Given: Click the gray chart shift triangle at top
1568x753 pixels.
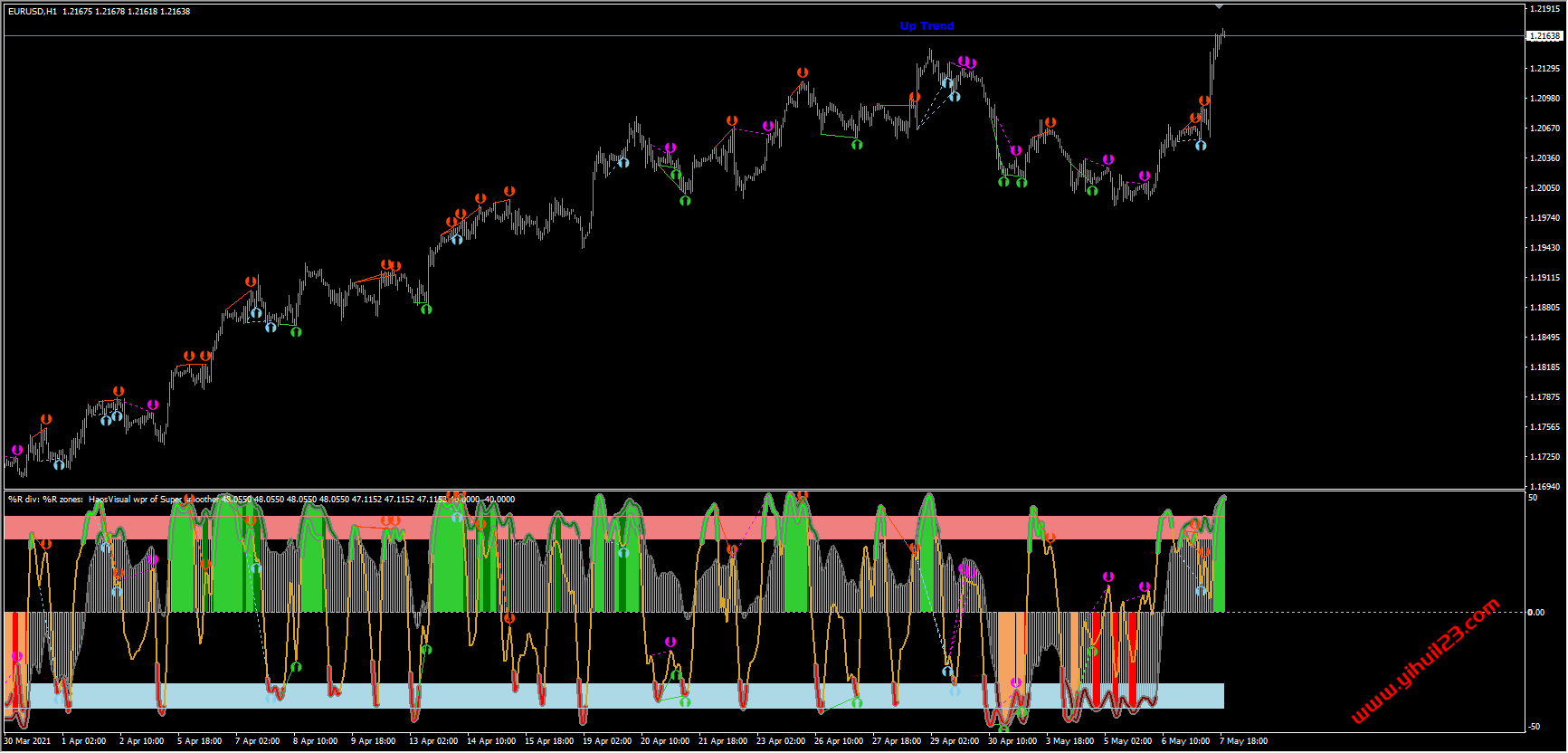Looking at the screenshot, I should click(x=1219, y=6).
